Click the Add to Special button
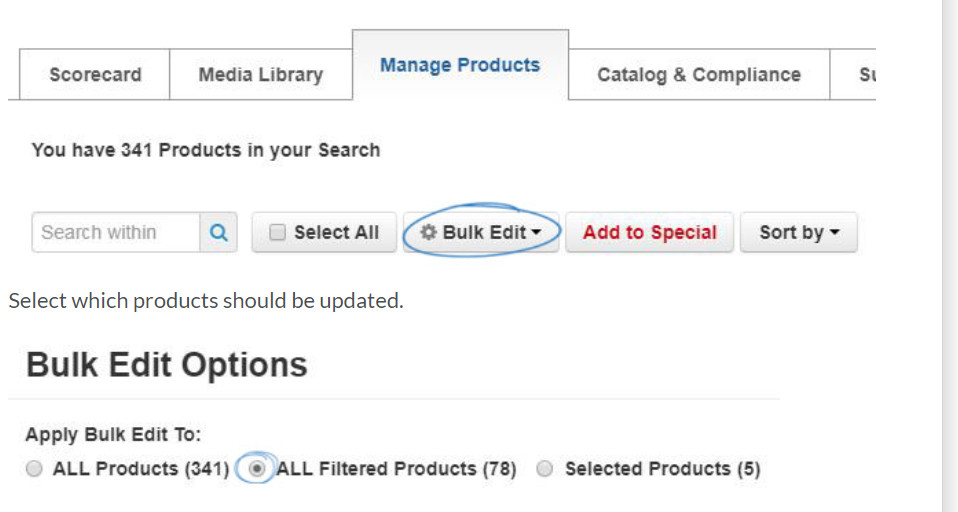Image resolution: width=958 pixels, height=512 pixels. click(649, 232)
